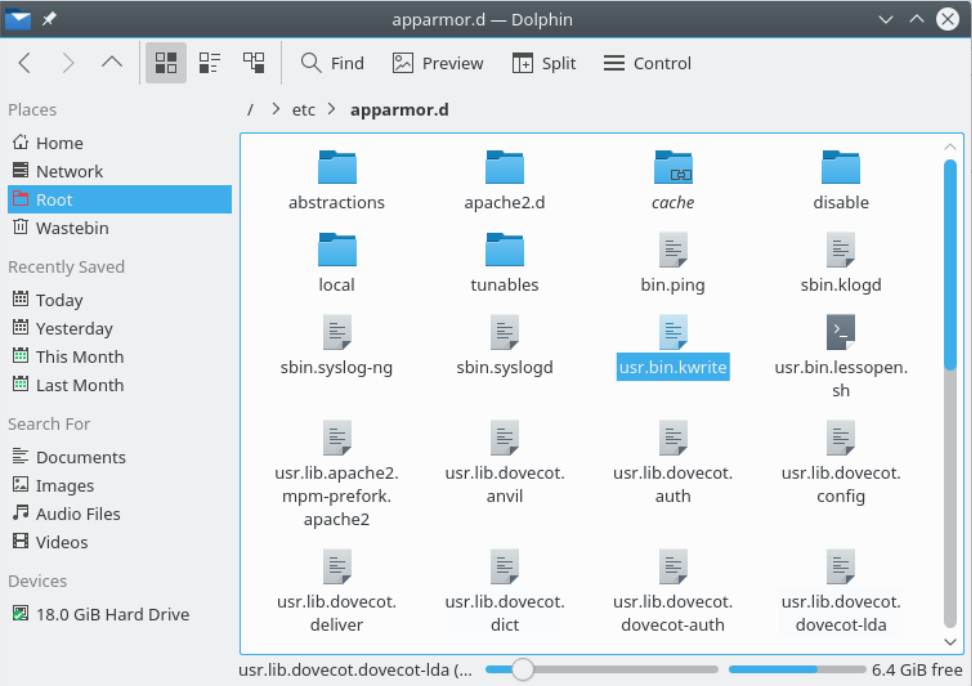Show files saved Today
Viewport: 972px width, 686px height.
coord(120,300)
